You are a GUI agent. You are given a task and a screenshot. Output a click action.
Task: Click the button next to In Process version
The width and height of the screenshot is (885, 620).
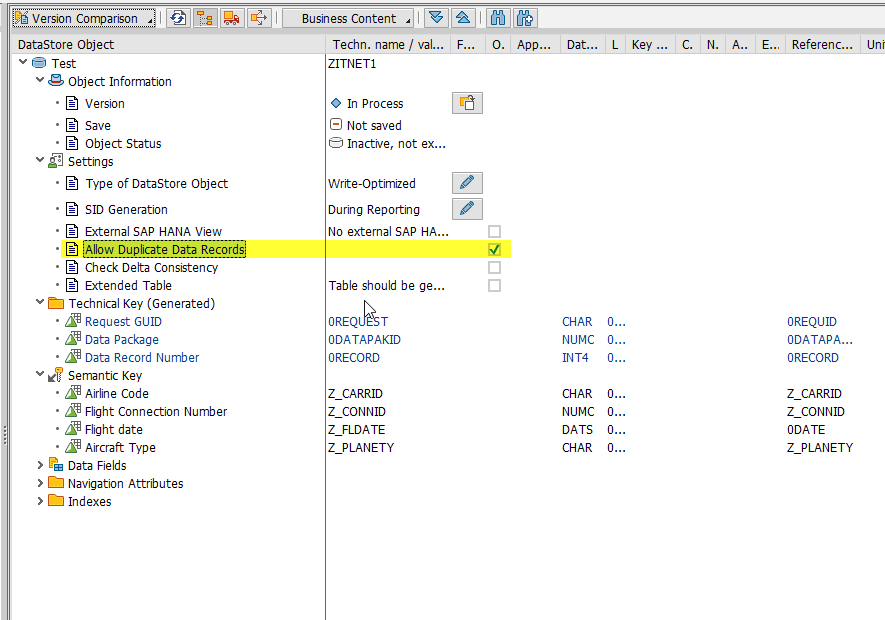467,103
